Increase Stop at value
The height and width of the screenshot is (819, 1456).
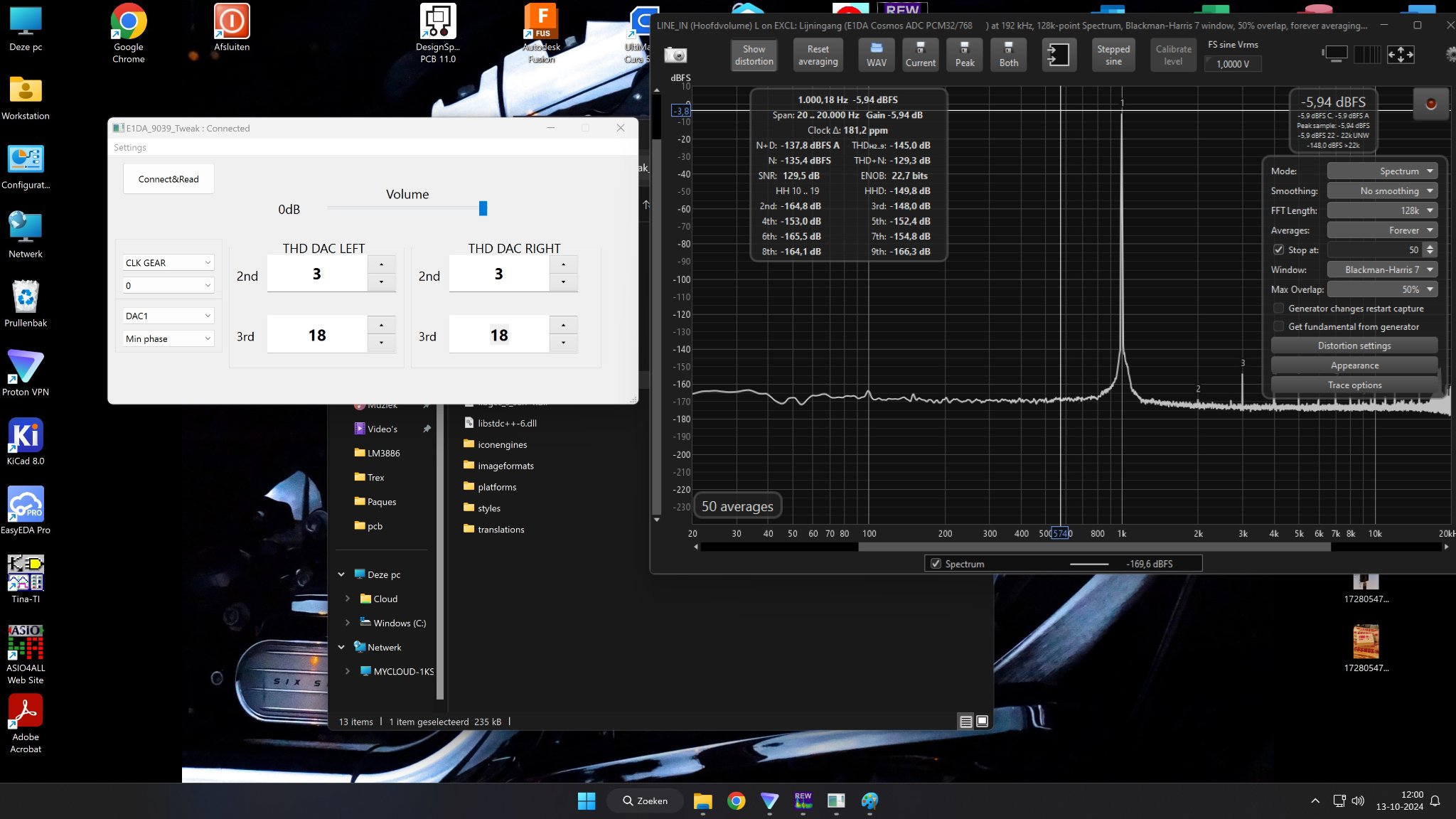(1430, 246)
